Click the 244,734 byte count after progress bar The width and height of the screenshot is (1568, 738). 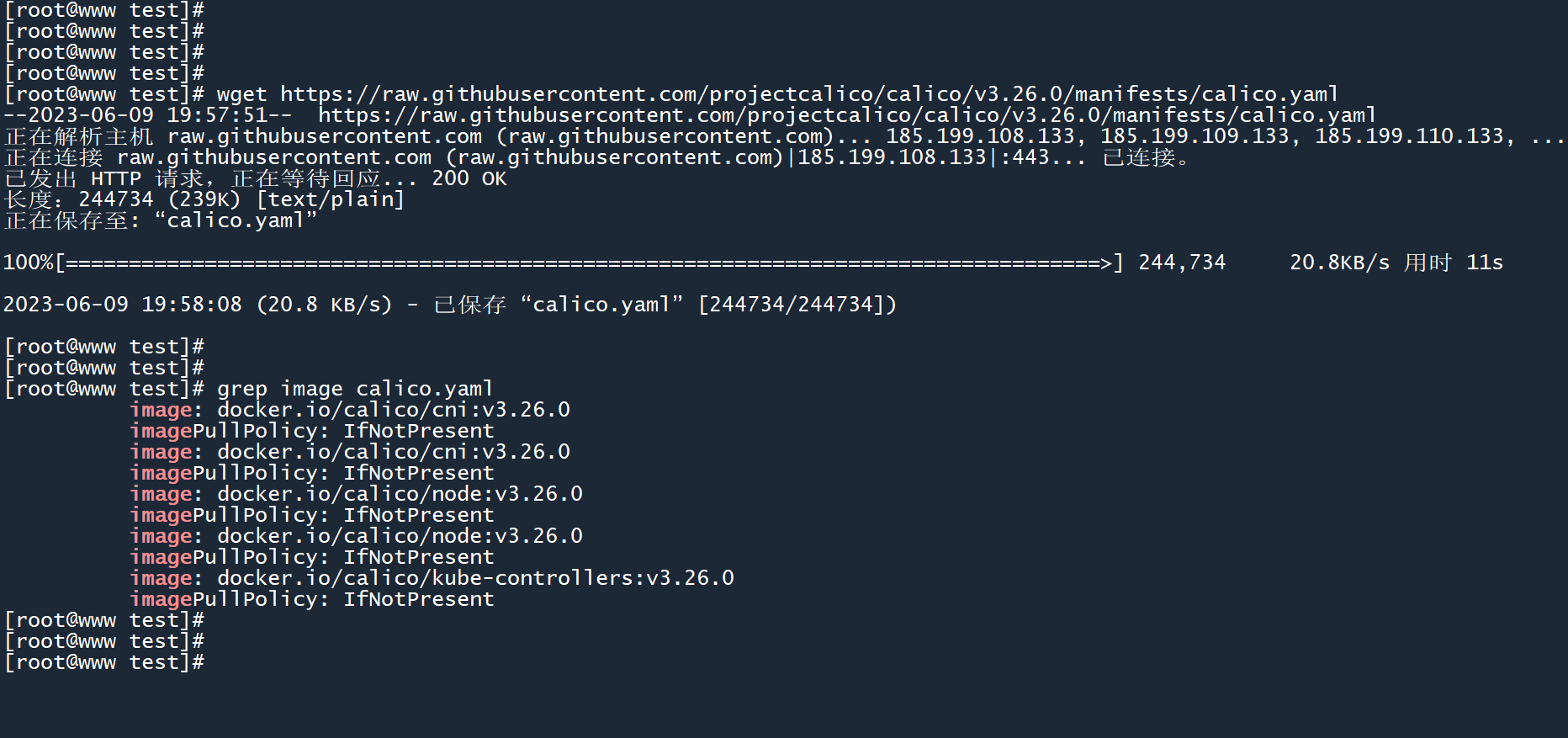point(1182,263)
